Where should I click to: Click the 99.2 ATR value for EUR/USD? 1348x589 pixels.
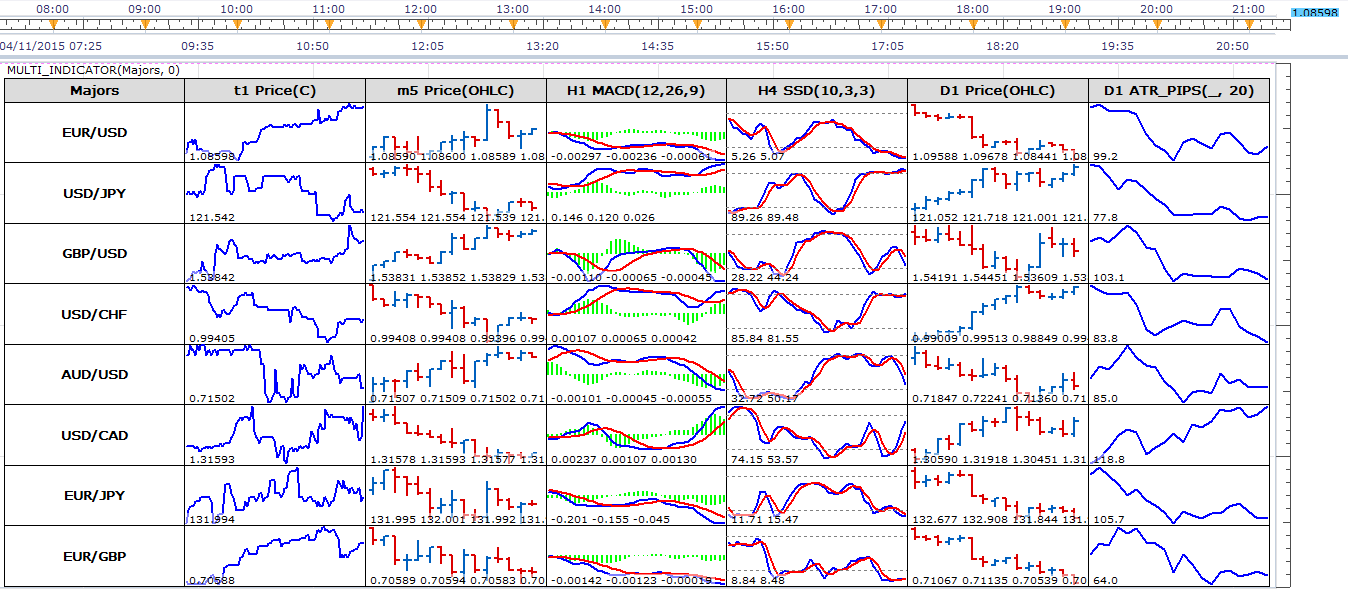click(x=1105, y=157)
